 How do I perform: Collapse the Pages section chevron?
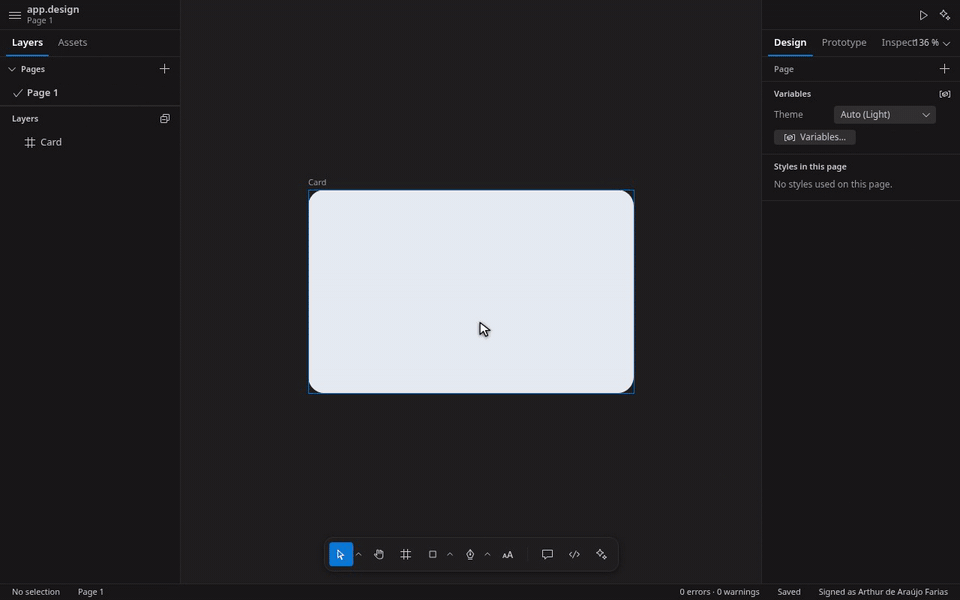pos(12,69)
